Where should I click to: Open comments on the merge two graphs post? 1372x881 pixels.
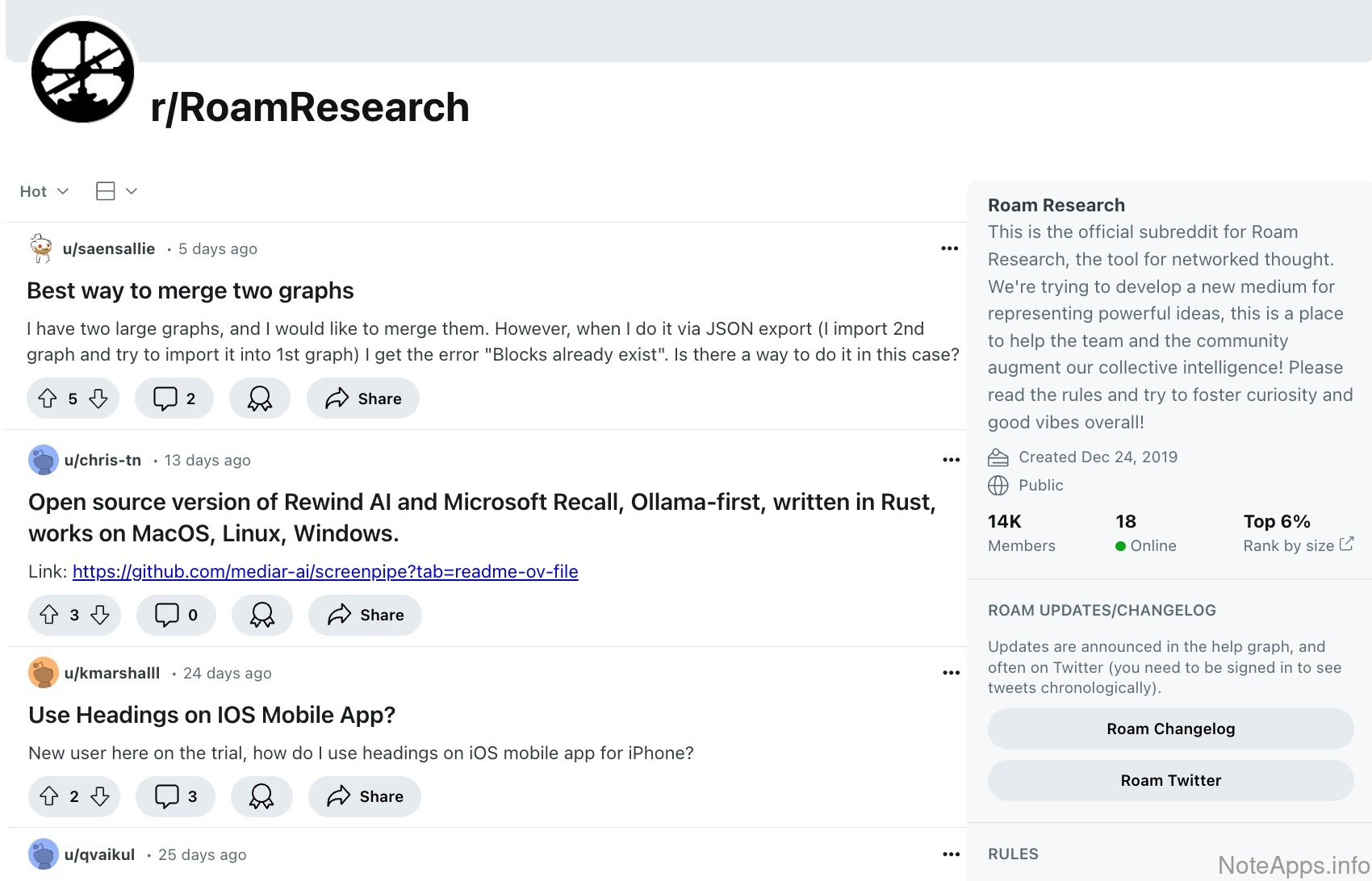(x=174, y=399)
